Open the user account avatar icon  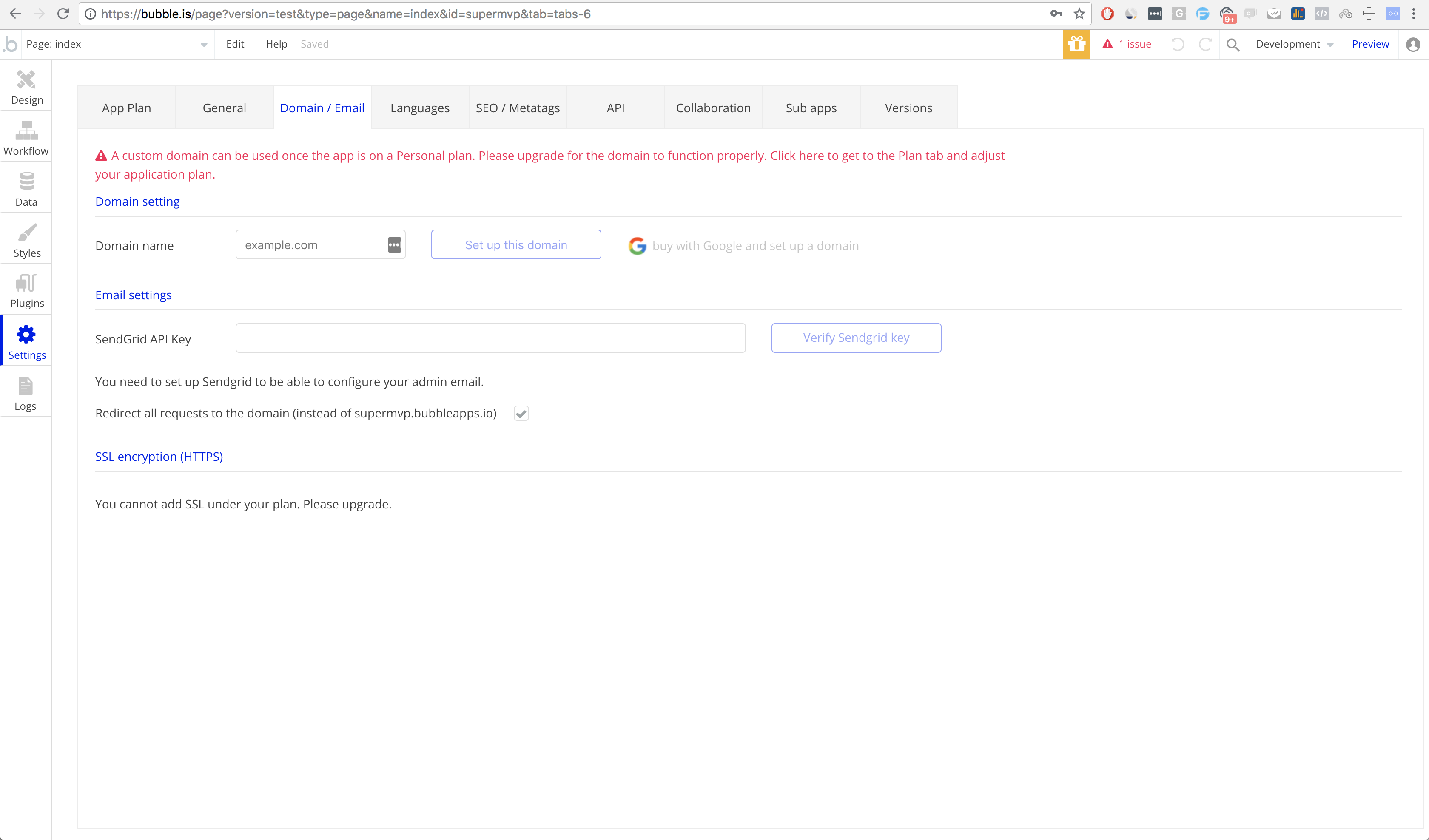click(x=1412, y=44)
